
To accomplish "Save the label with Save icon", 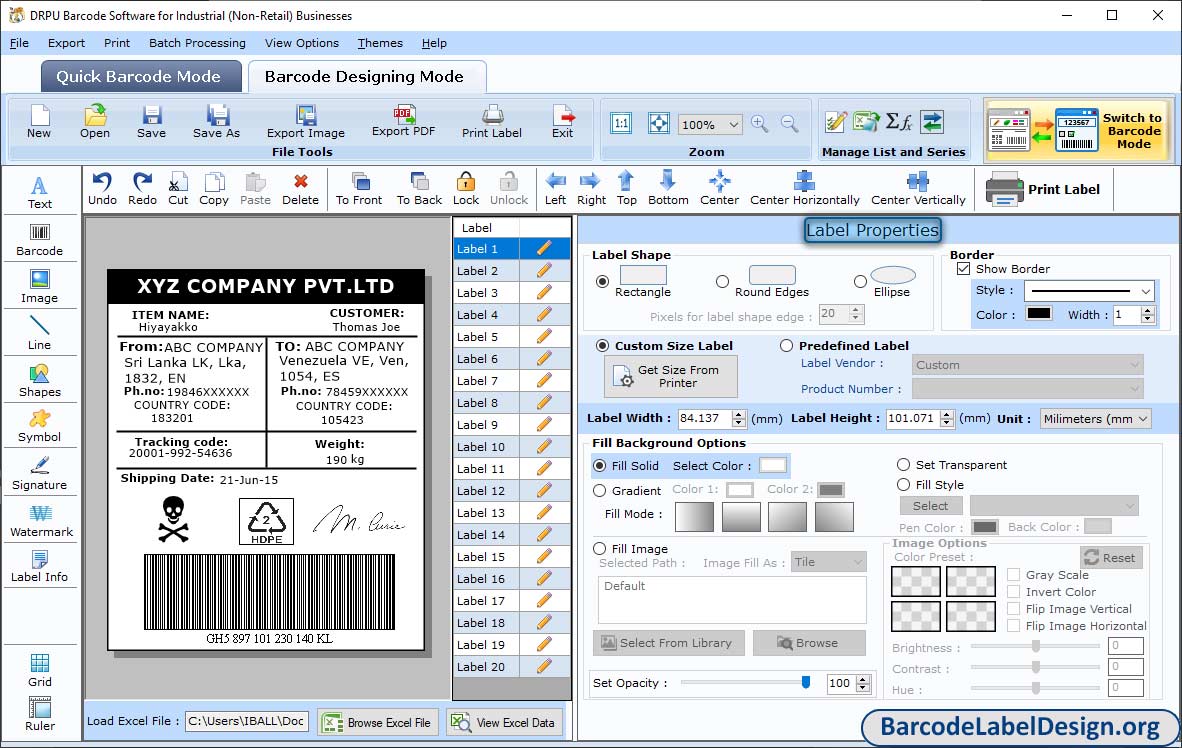I will coord(152,121).
